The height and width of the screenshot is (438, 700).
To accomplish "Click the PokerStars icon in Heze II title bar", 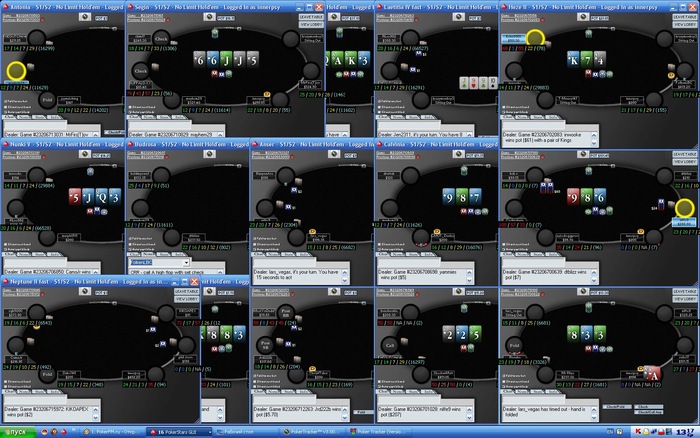I will coord(504,7).
